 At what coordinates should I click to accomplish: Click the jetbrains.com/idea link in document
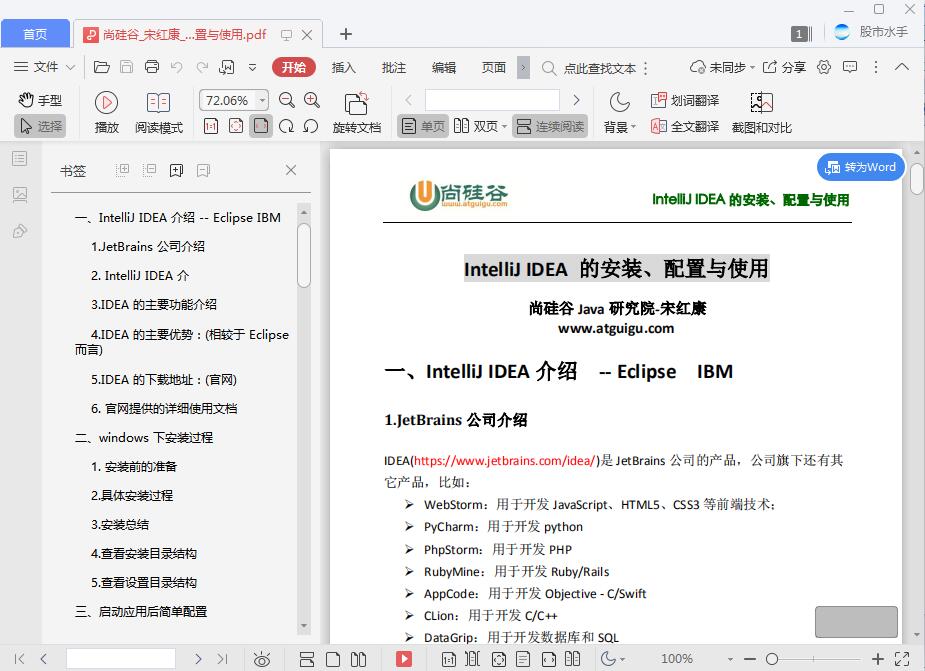[504, 460]
